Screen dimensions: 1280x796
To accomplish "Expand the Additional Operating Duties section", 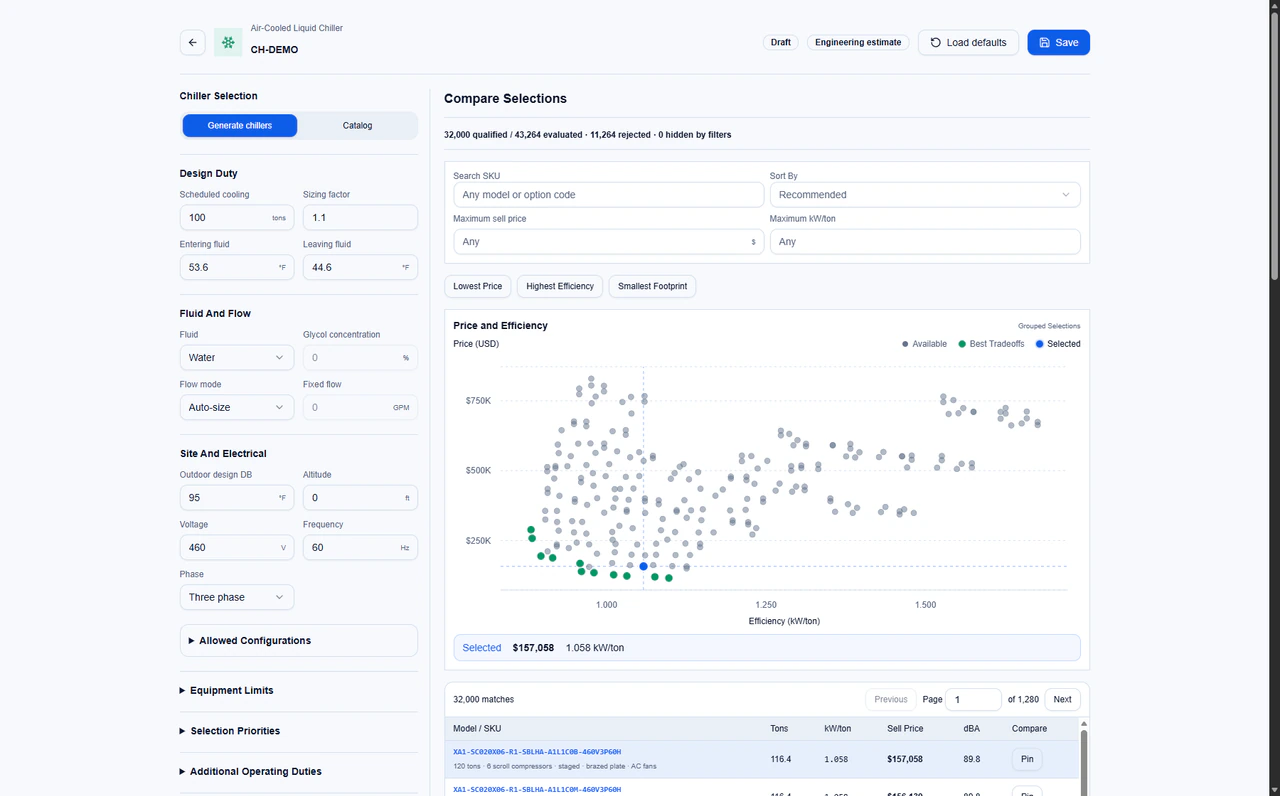I will 299,772.
